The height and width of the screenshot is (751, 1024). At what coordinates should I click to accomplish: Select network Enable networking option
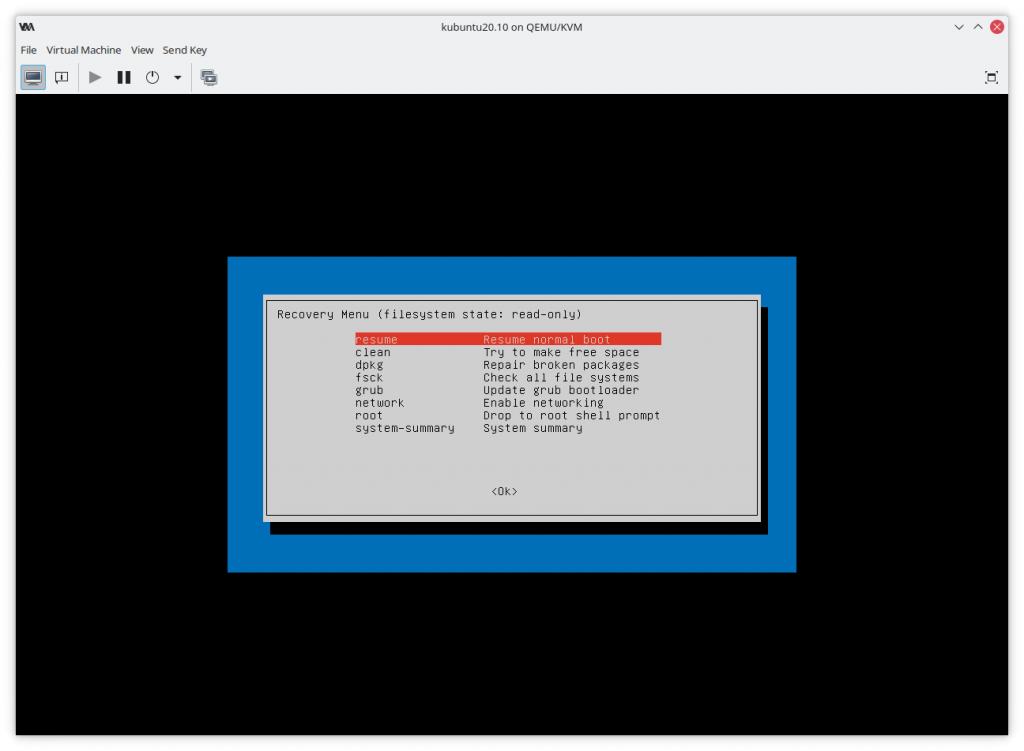pos(507,403)
